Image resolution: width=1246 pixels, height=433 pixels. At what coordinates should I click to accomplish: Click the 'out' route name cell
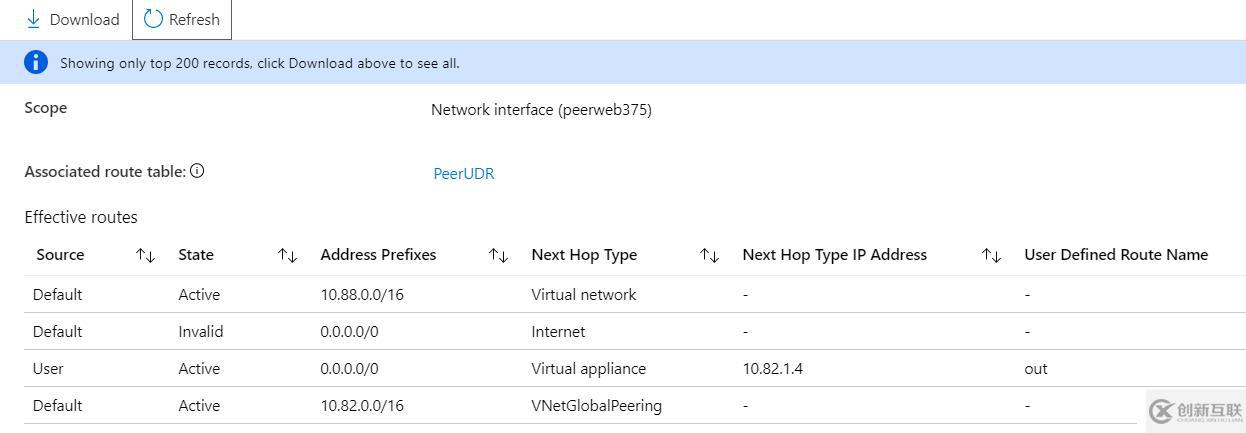coord(1036,369)
